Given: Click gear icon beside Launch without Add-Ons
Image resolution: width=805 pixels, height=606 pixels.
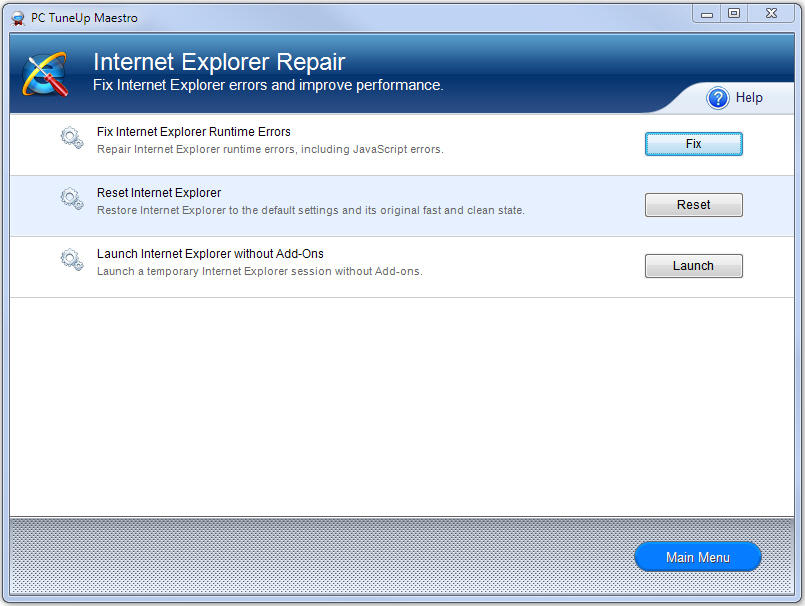Looking at the screenshot, I should click(71, 260).
